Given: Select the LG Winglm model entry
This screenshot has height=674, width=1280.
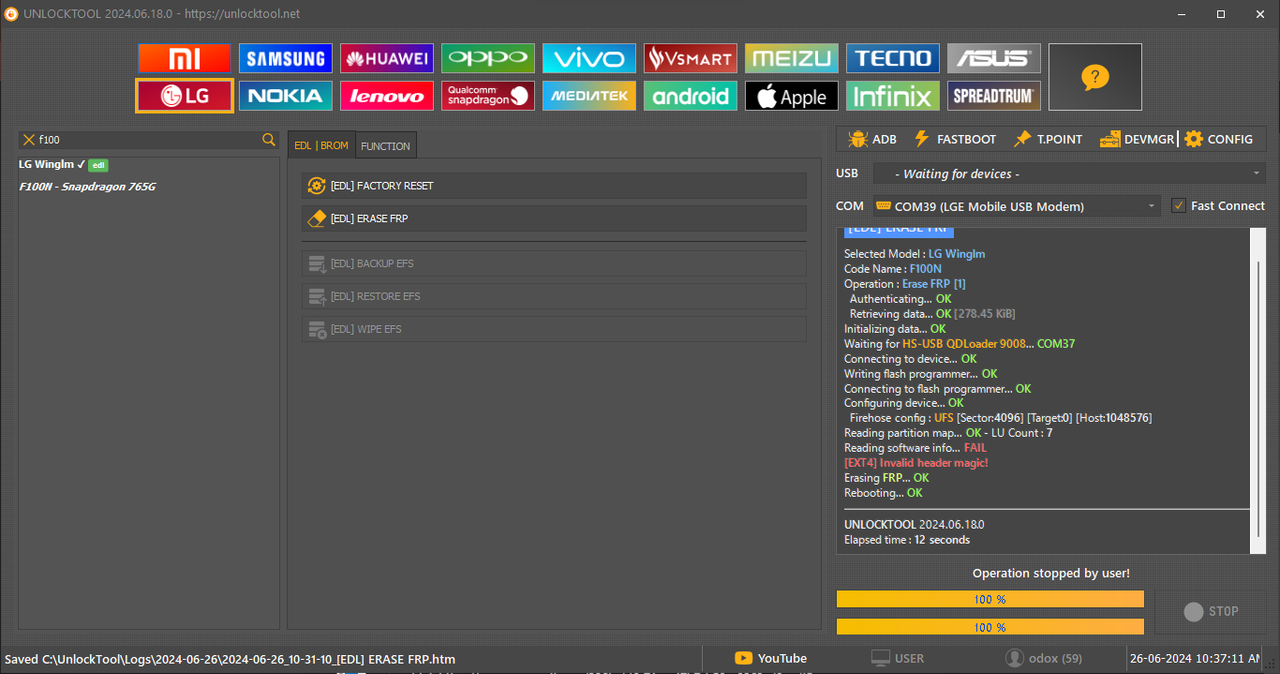Looking at the screenshot, I should [x=63, y=164].
